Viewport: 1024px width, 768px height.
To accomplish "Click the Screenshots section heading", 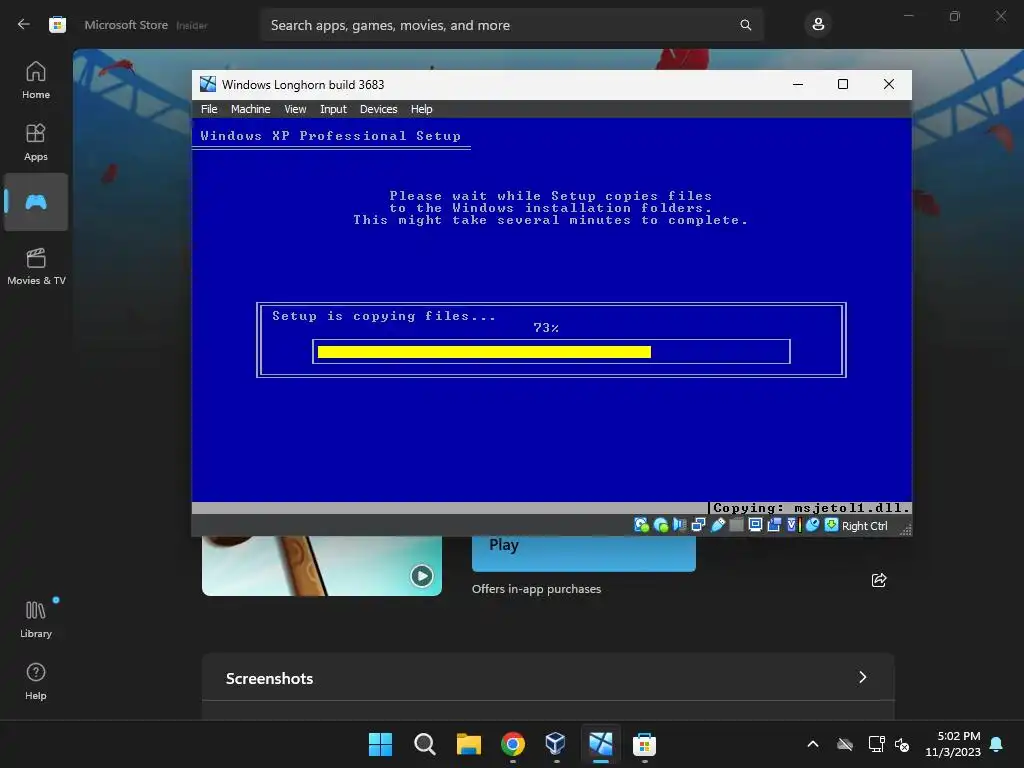I will 269,679.
